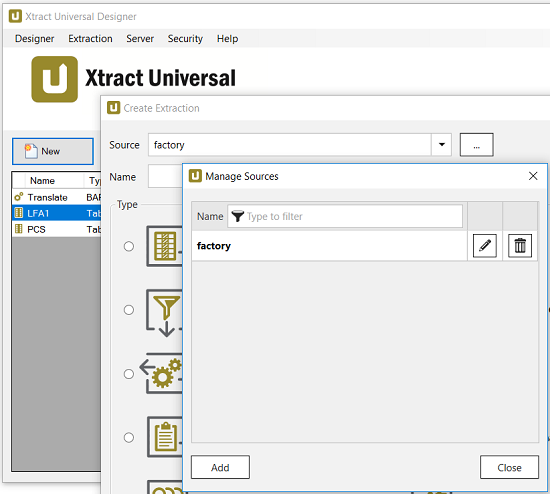Click the Manage Sources title bar icon
Screen dimensions: 550x494
195,176
